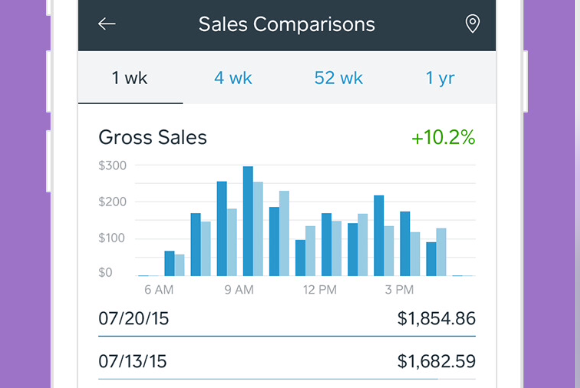The height and width of the screenshot is (388, 580).
Task: Click the 12 PM axis label
Action: pos(320,290)
